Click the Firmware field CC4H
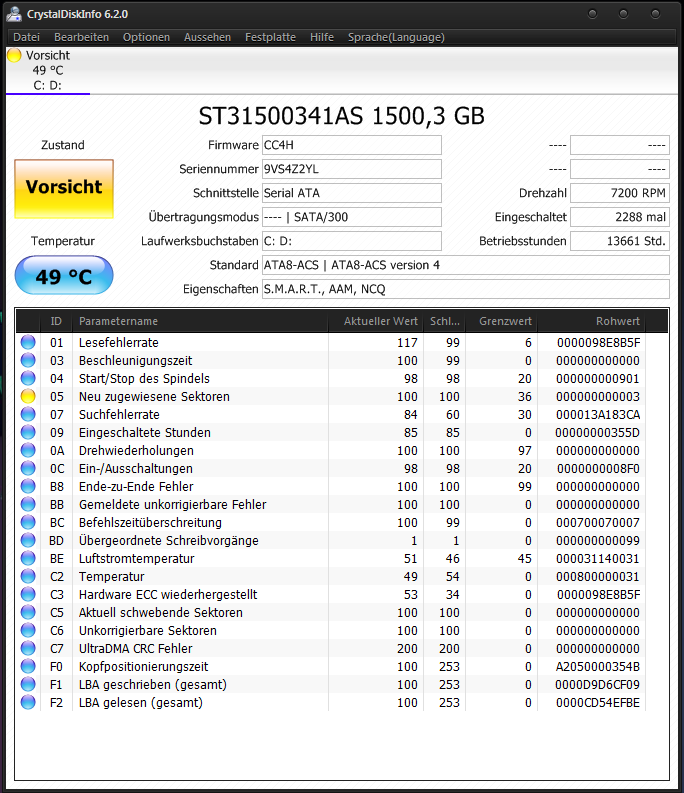 [x=352, y=145]
